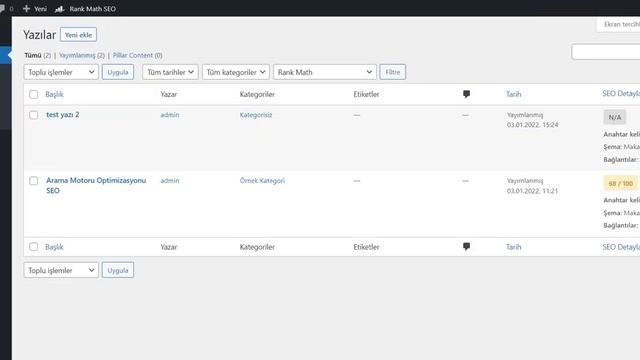
Task: Click admin author of Arama Motoru post
Action: [170, 181]
